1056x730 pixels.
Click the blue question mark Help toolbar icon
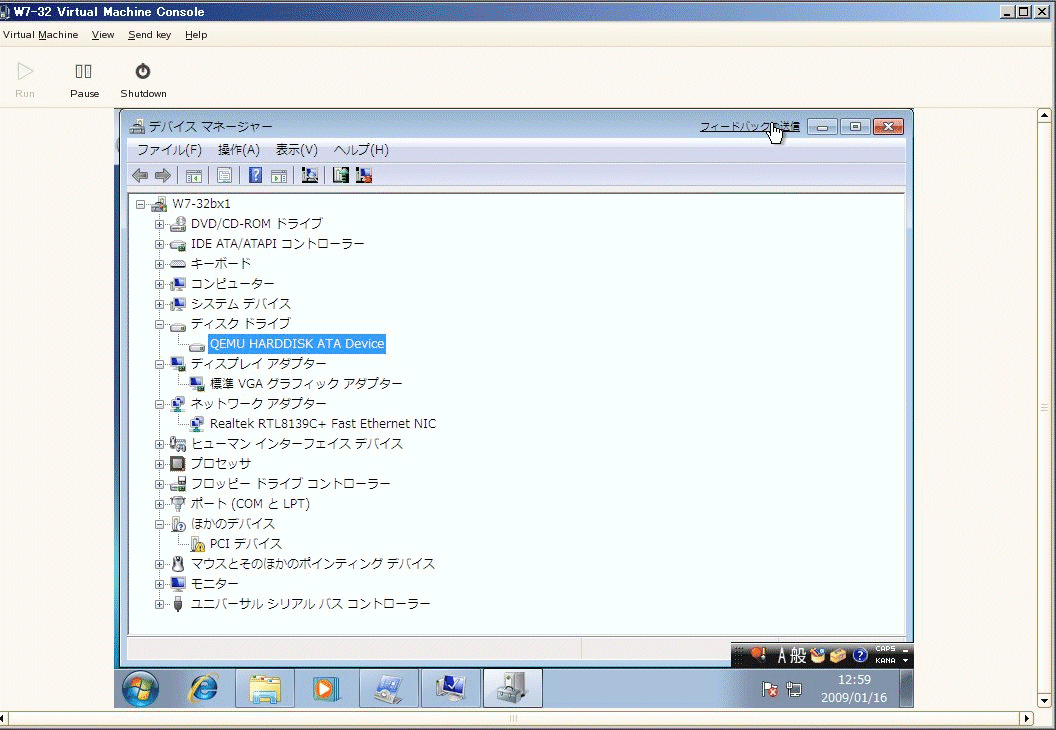point(255,176)
